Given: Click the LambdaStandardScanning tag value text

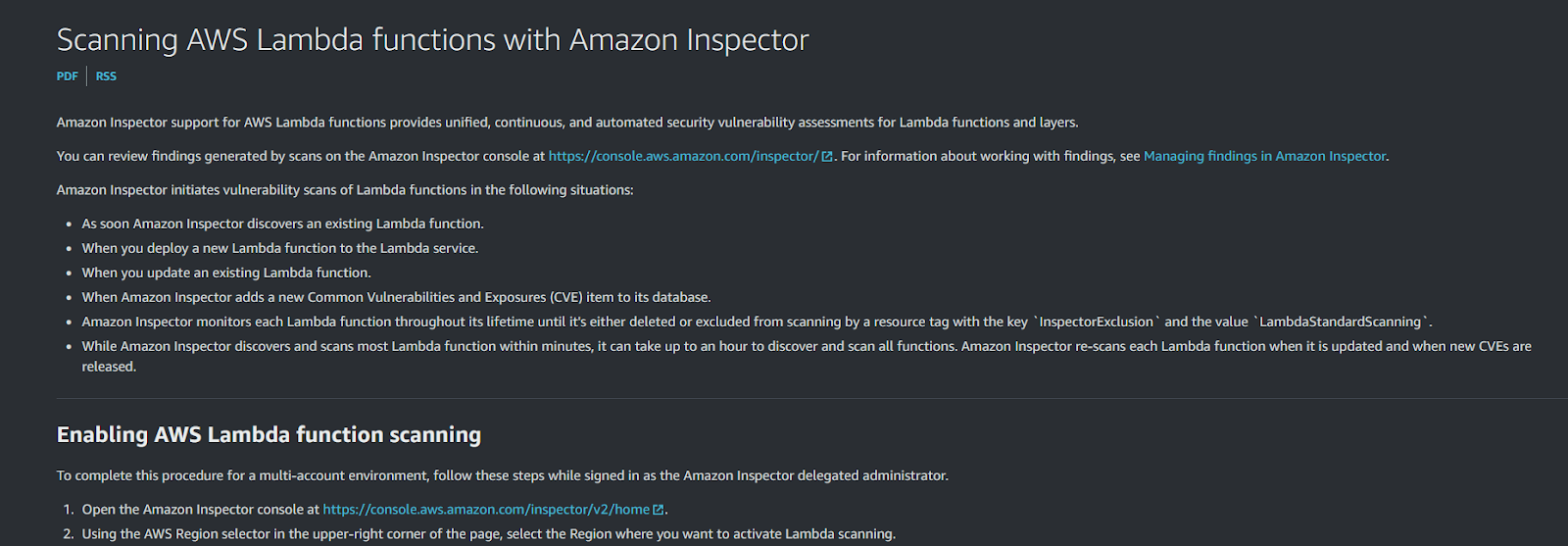Looking at the screenshot, I should [1340, 323].
